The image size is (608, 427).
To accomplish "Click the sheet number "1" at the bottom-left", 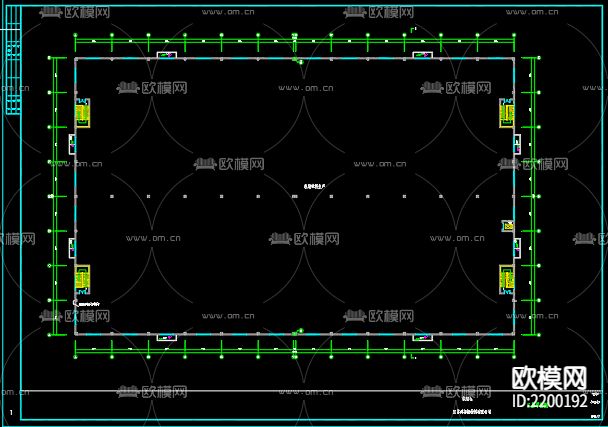I will point(11,413).
